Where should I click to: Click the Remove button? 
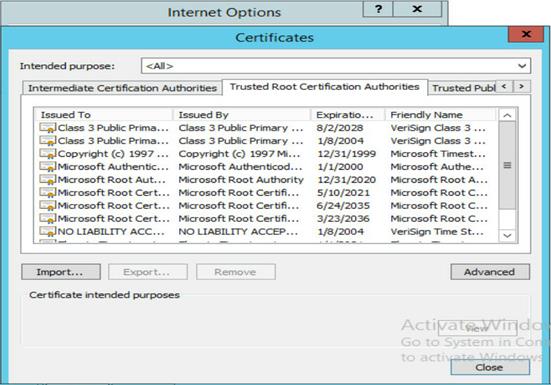pyautogui.click(x=236, y=272)
